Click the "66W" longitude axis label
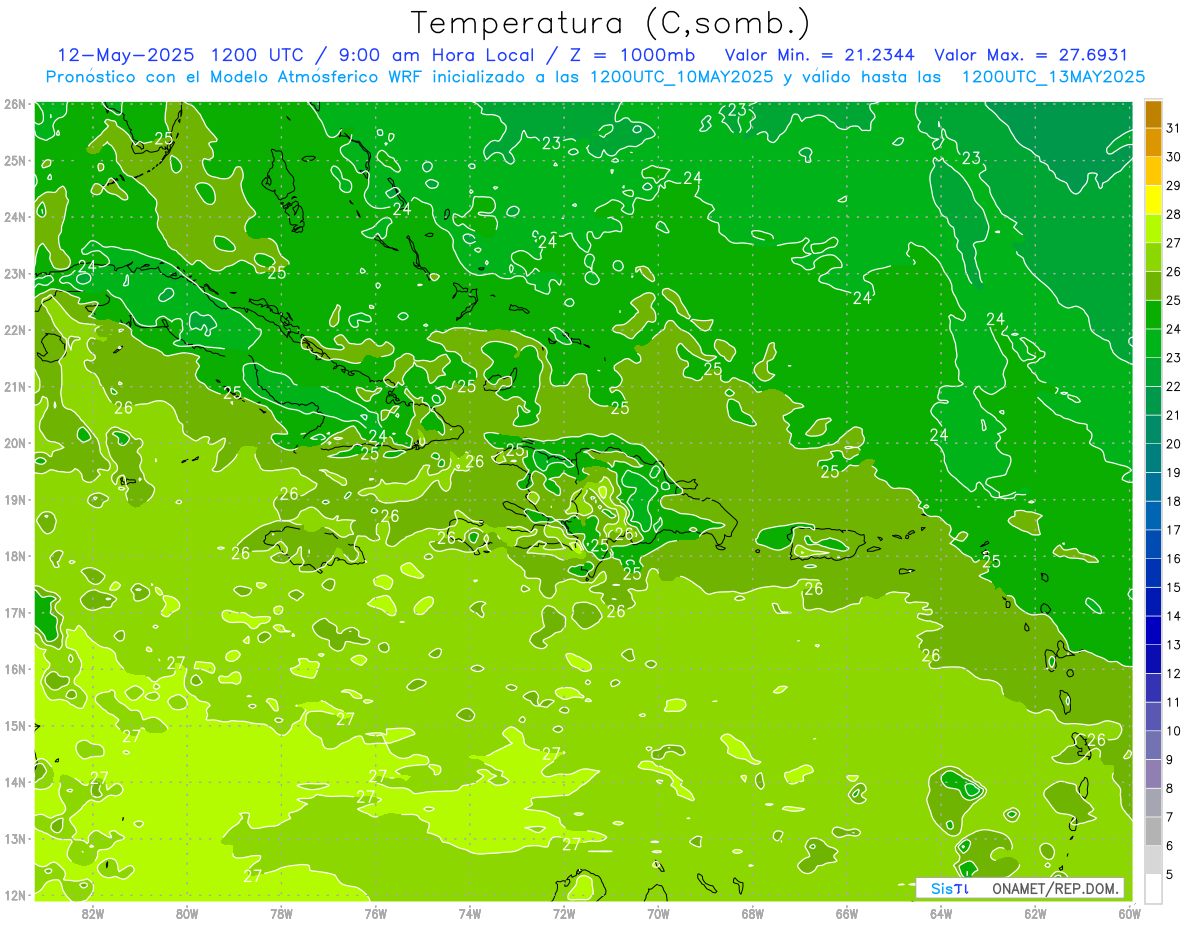Viewport: 1200px width, 927px height. coord(847,913)
